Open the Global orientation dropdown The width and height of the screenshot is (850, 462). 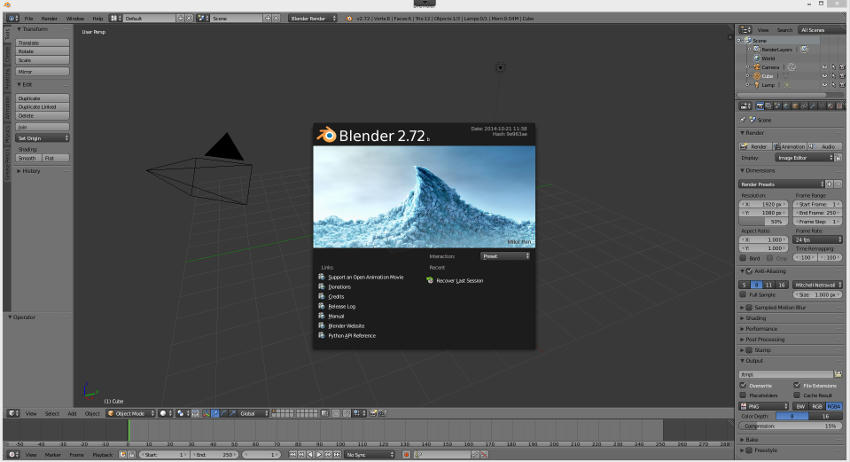(253, 413)
